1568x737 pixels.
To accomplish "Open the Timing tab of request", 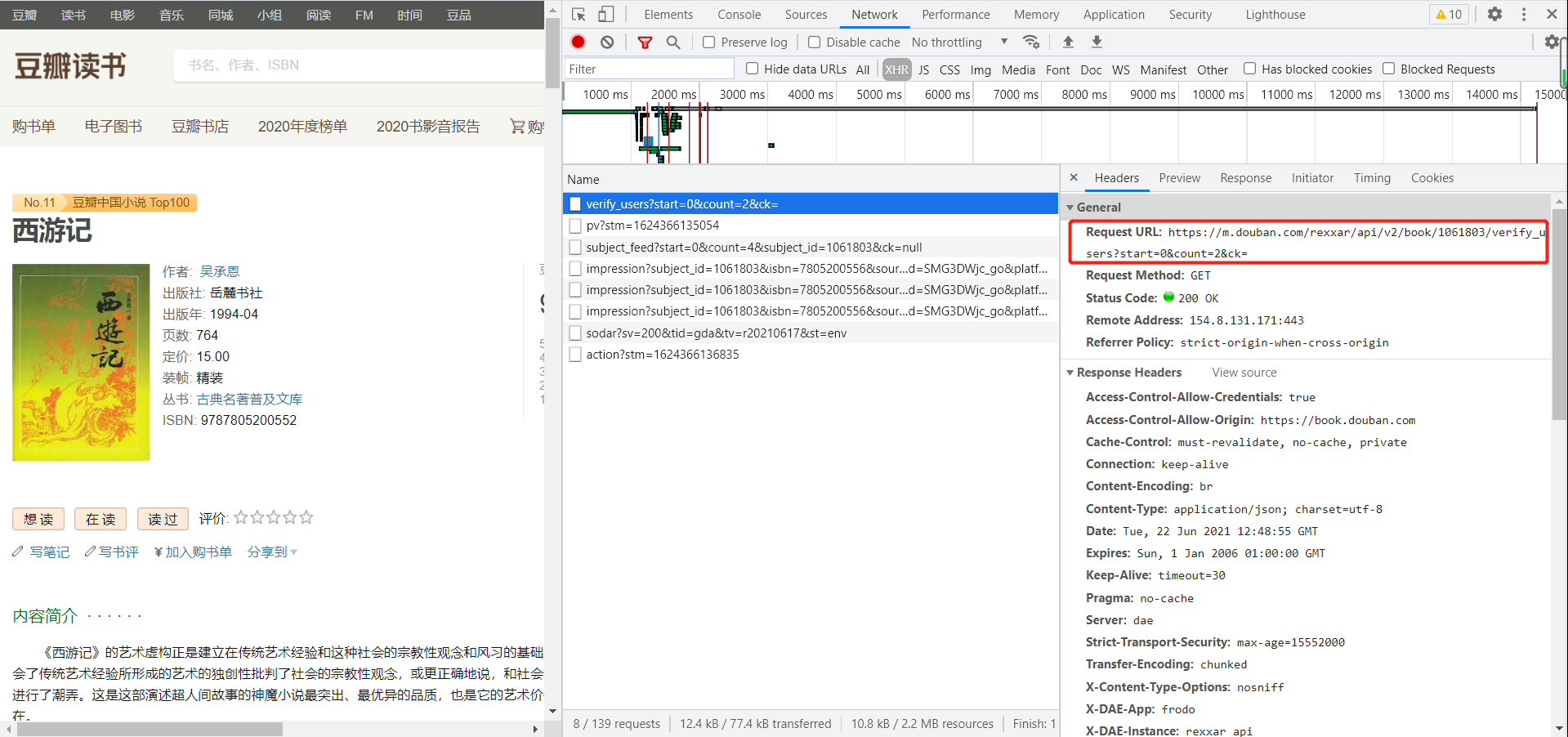I will click(1372, 178).
